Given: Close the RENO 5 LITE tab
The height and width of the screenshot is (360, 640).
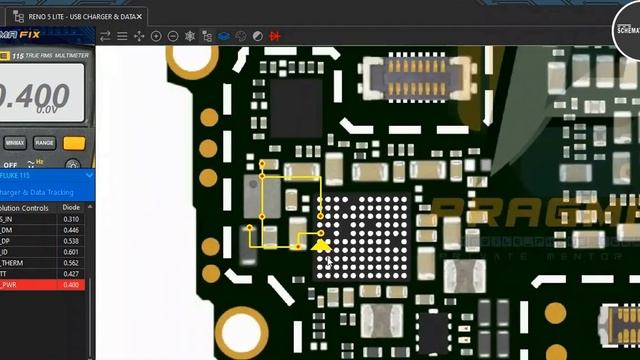Looking at the screenshot, I should (139, 17).
